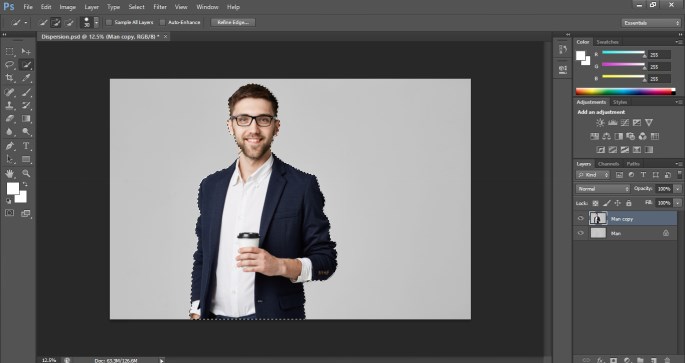Add a Photo Filter adjustment
Viewport: 685px width, 363px height.
pyautogui.click(x=630, y=136)
